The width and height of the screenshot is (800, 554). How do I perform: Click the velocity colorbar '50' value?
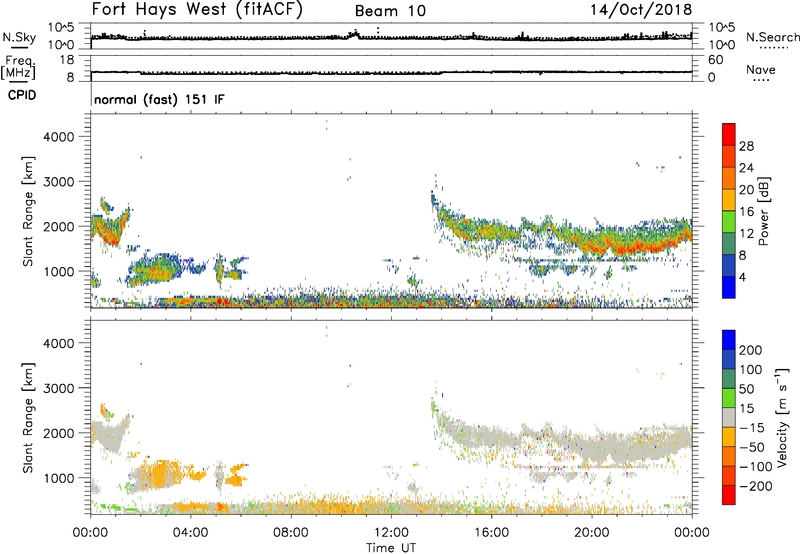click(x=746, y=389)
